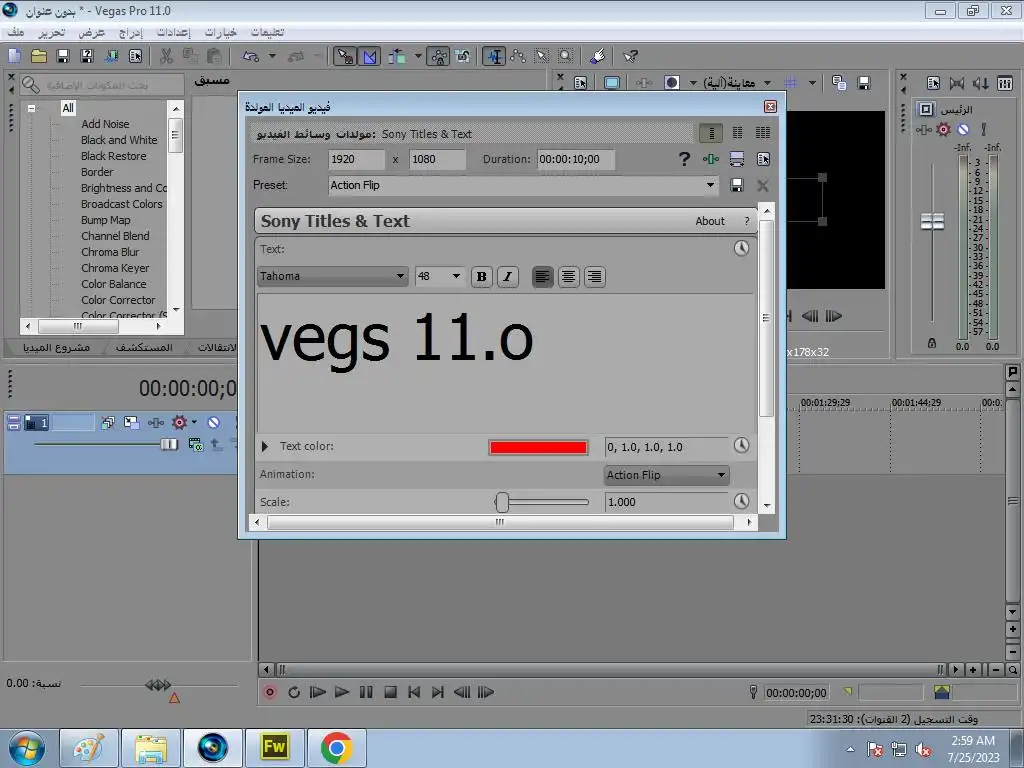Click the Pause button in transport bar
Image resolution: width=1024 pixels, height=768 pixels.
pyautogui.click(x=366, y=692)
